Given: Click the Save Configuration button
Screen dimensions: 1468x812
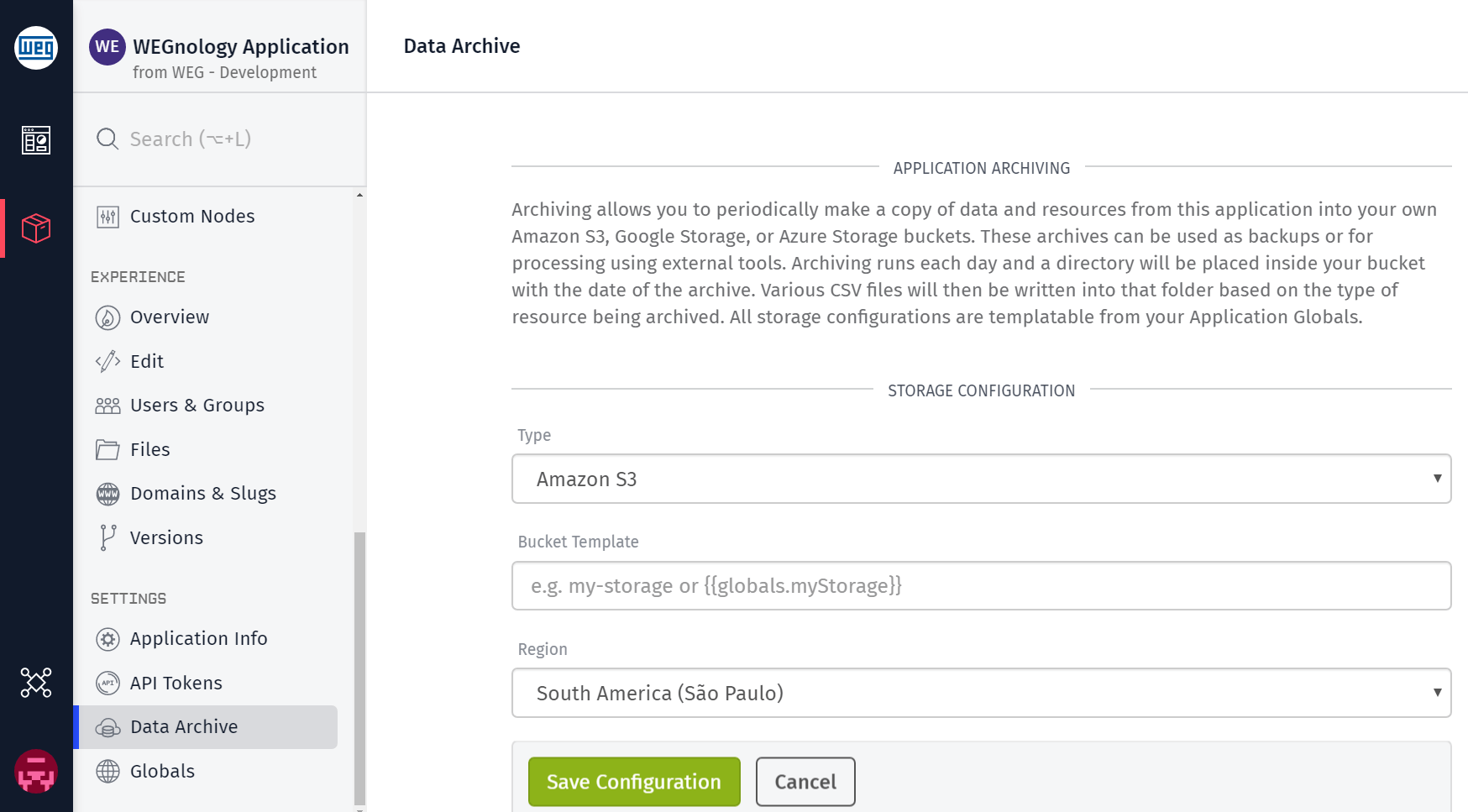Looking at the screenshot, I should coord(633,781).
